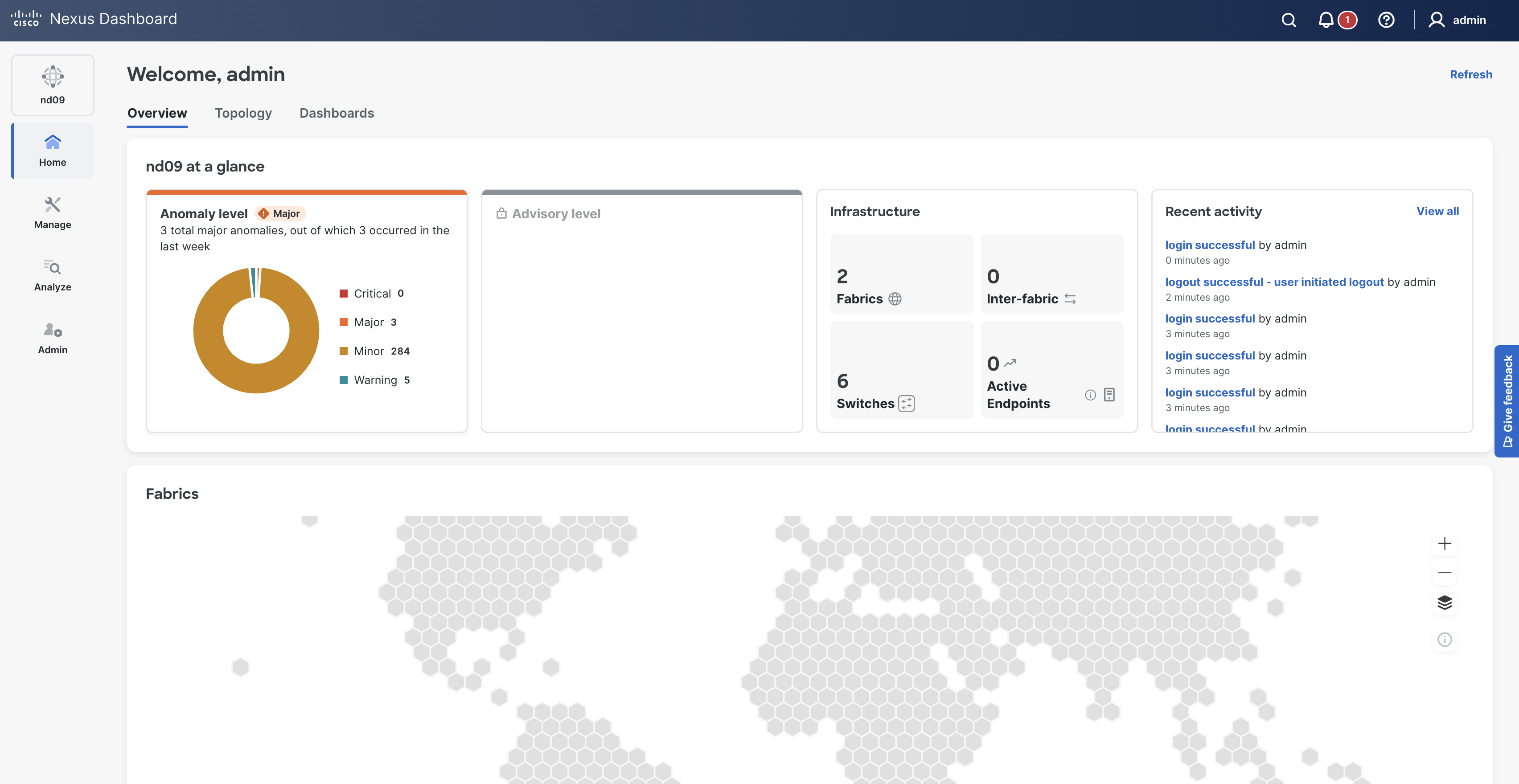Click the map zoom in plus button
This screenshot has width=1519, height=784.
tap(1444, 543)
